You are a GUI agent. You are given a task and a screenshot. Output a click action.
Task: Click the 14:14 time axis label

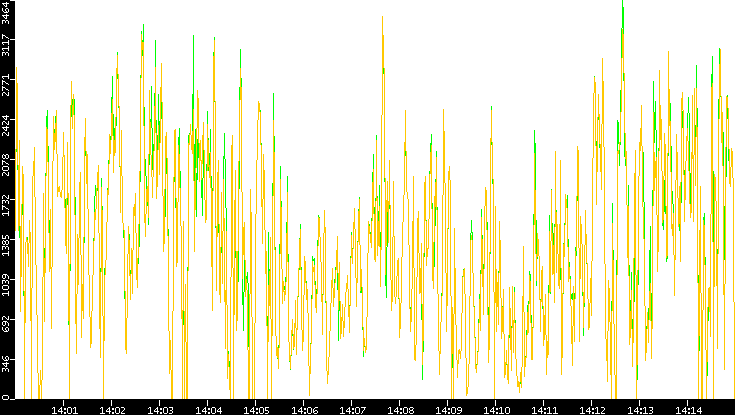(x=687, y=410)
